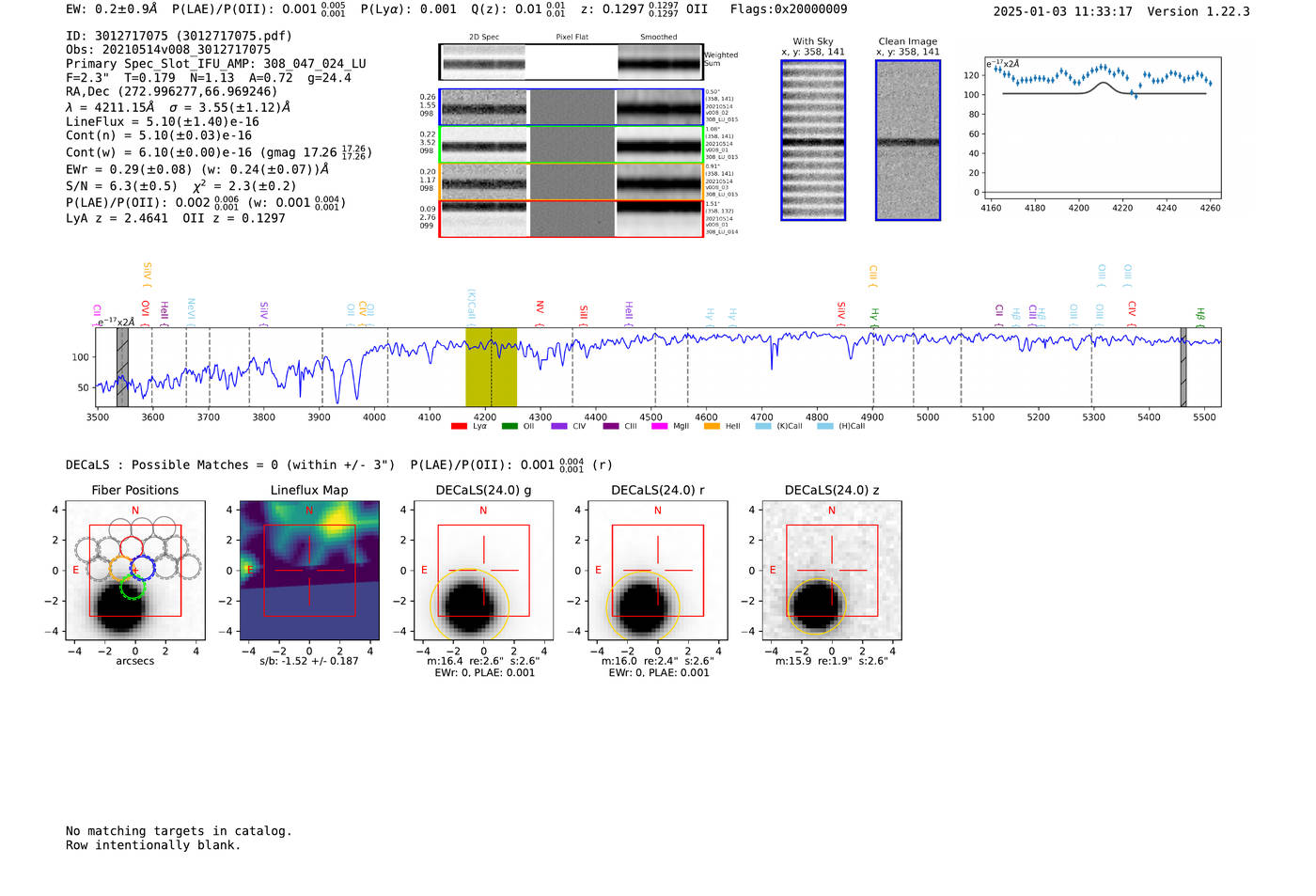Click the Weighted Sum 2D spectrum strip
The width and height of the screenshot is (1316, 896).
click(x=572, y=62)
